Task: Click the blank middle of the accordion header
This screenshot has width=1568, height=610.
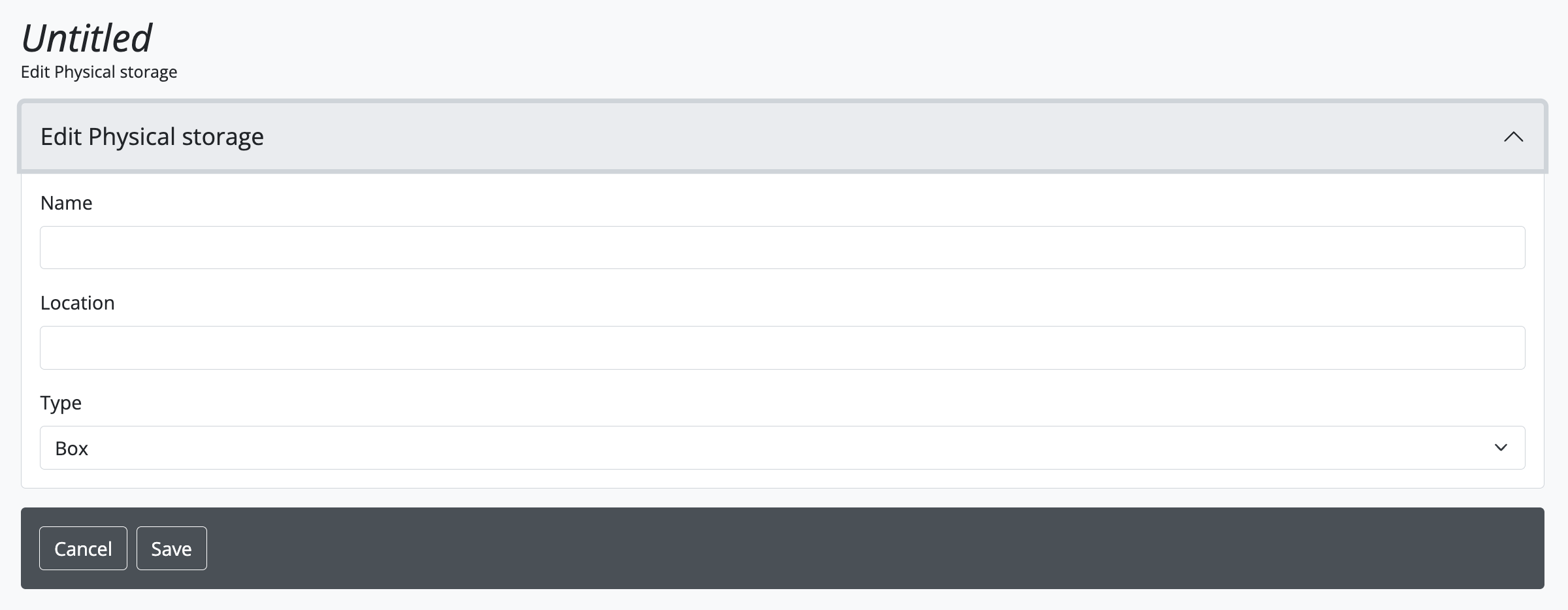Action: pos(849,137)
